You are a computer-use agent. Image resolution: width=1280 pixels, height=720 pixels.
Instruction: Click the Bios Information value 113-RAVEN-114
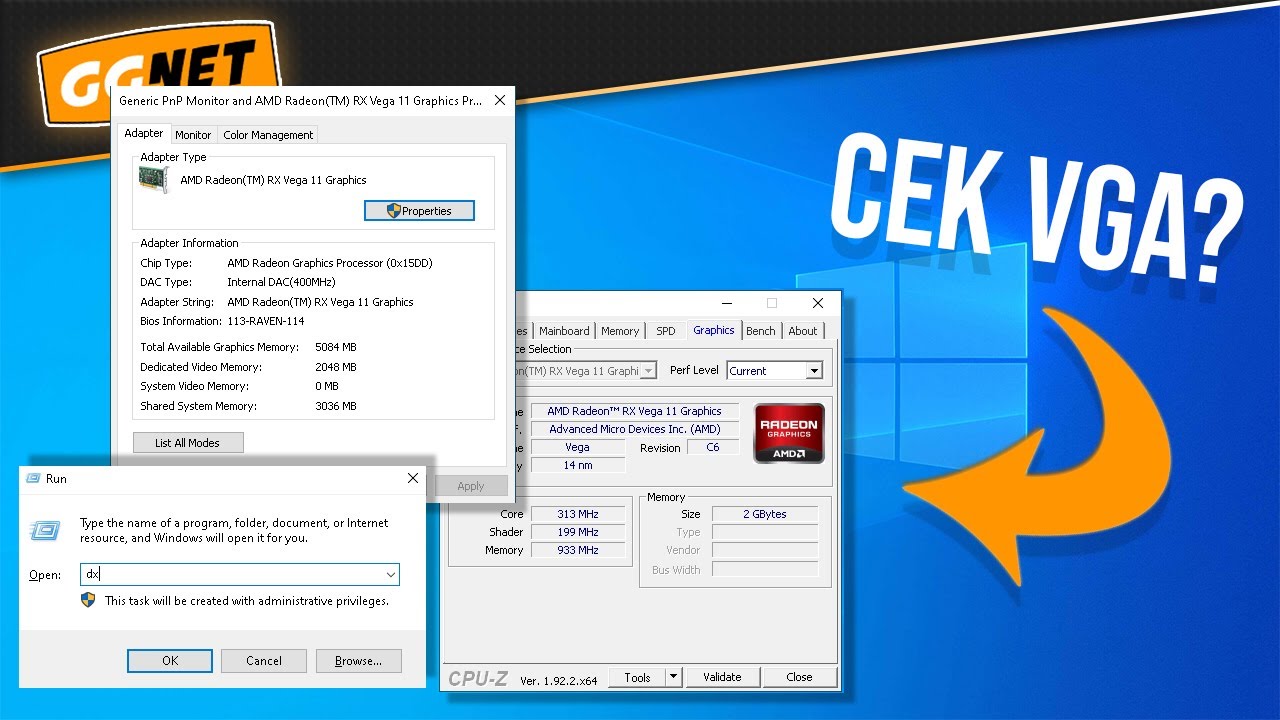266,321
